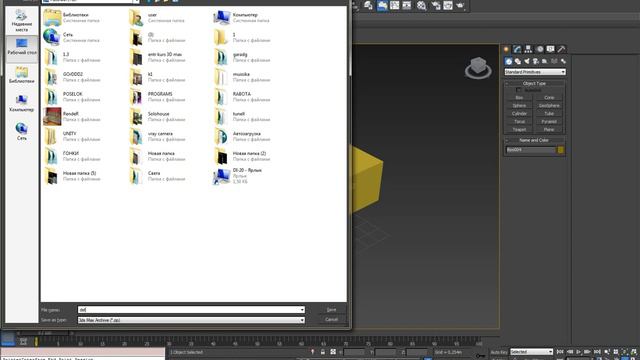Image resolution: width=640 pixels, height=360 pixels.
Task: Click the Torus primitive button
Action: click(x=519, y=121)
